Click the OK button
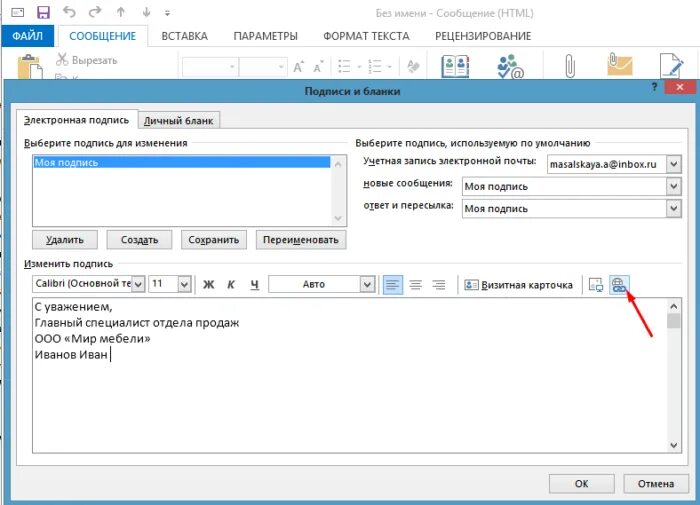The width and height of the screenshot is (700, 505). pyautogui.click(x=581, y=484)
